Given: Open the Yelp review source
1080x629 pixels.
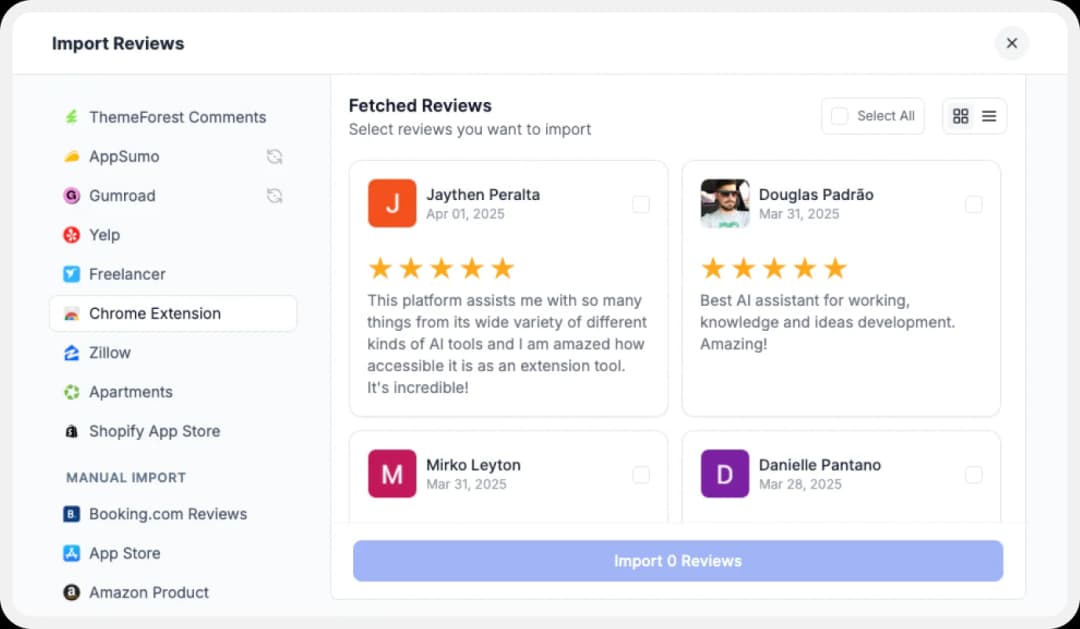Looking at the screenshot, I should click(x=104, y=235).
